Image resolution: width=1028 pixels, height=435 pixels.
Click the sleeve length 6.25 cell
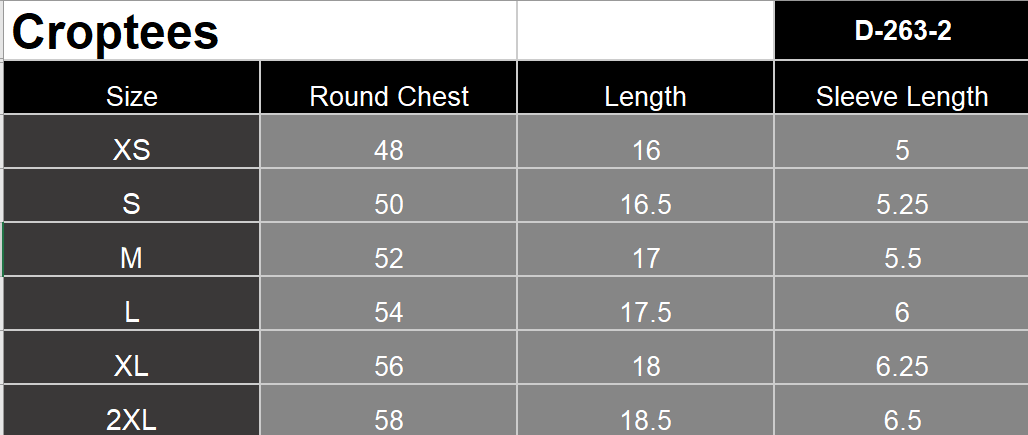pos(902,366)
